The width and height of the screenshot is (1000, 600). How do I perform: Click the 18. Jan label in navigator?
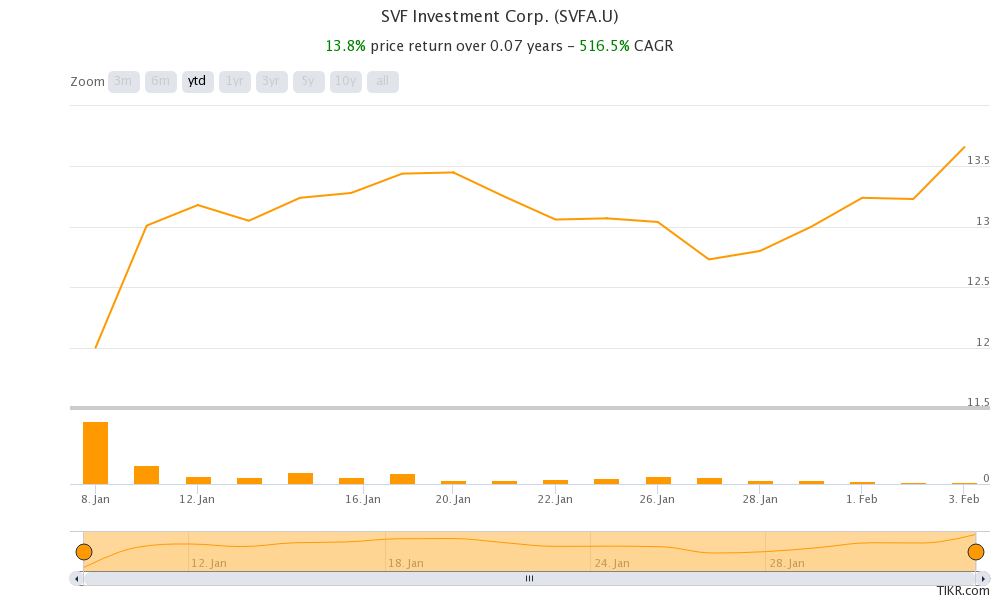click(x=406, y=564)
